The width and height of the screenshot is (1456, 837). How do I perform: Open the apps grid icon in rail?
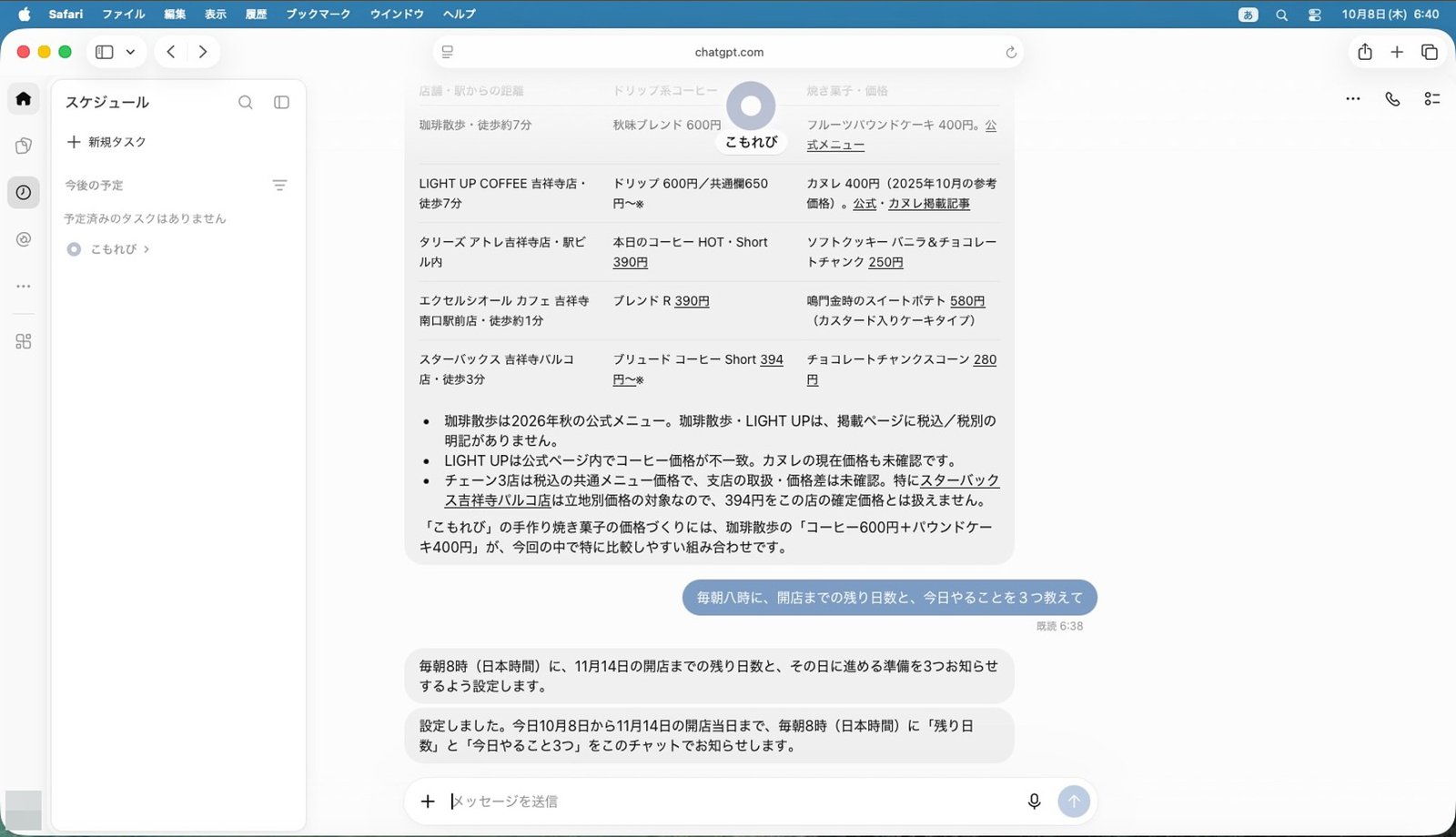point(24,341)
